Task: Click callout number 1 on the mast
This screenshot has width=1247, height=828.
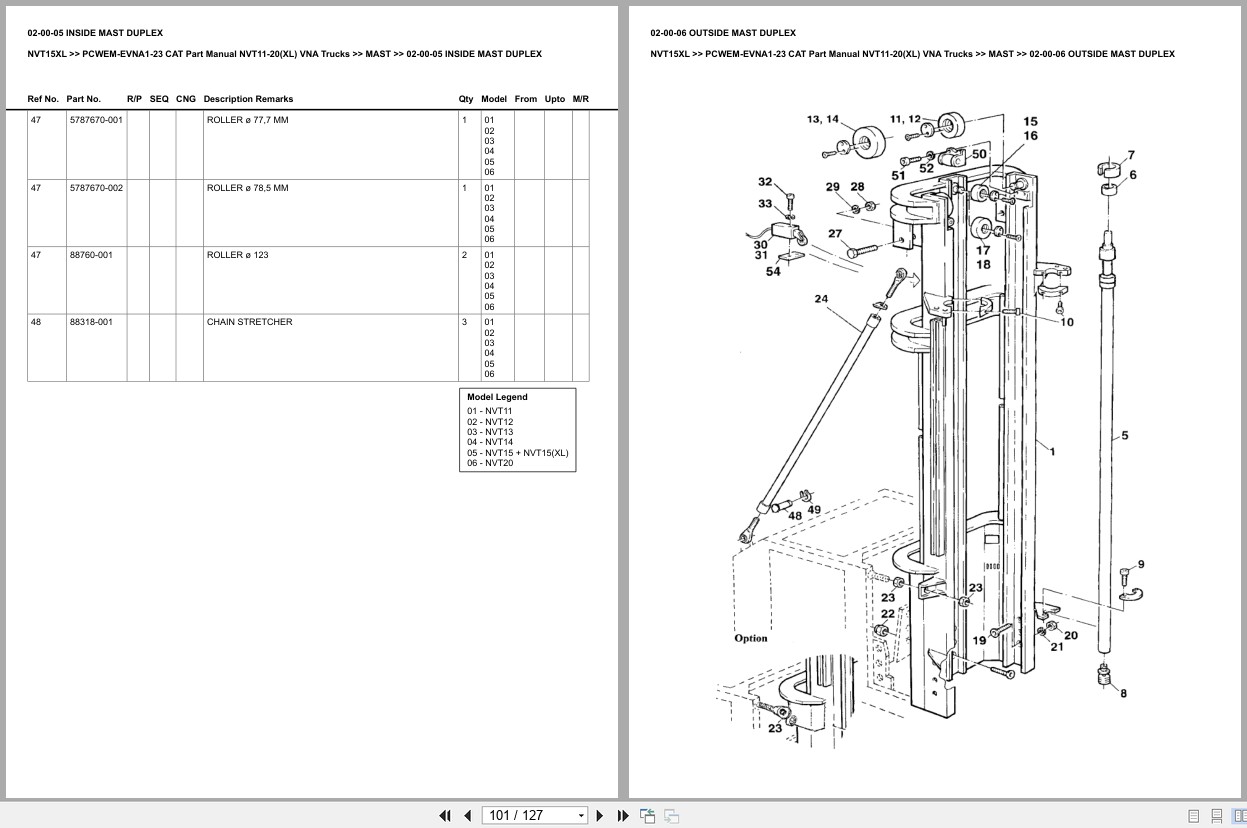Action: [x=1052, y=451]
